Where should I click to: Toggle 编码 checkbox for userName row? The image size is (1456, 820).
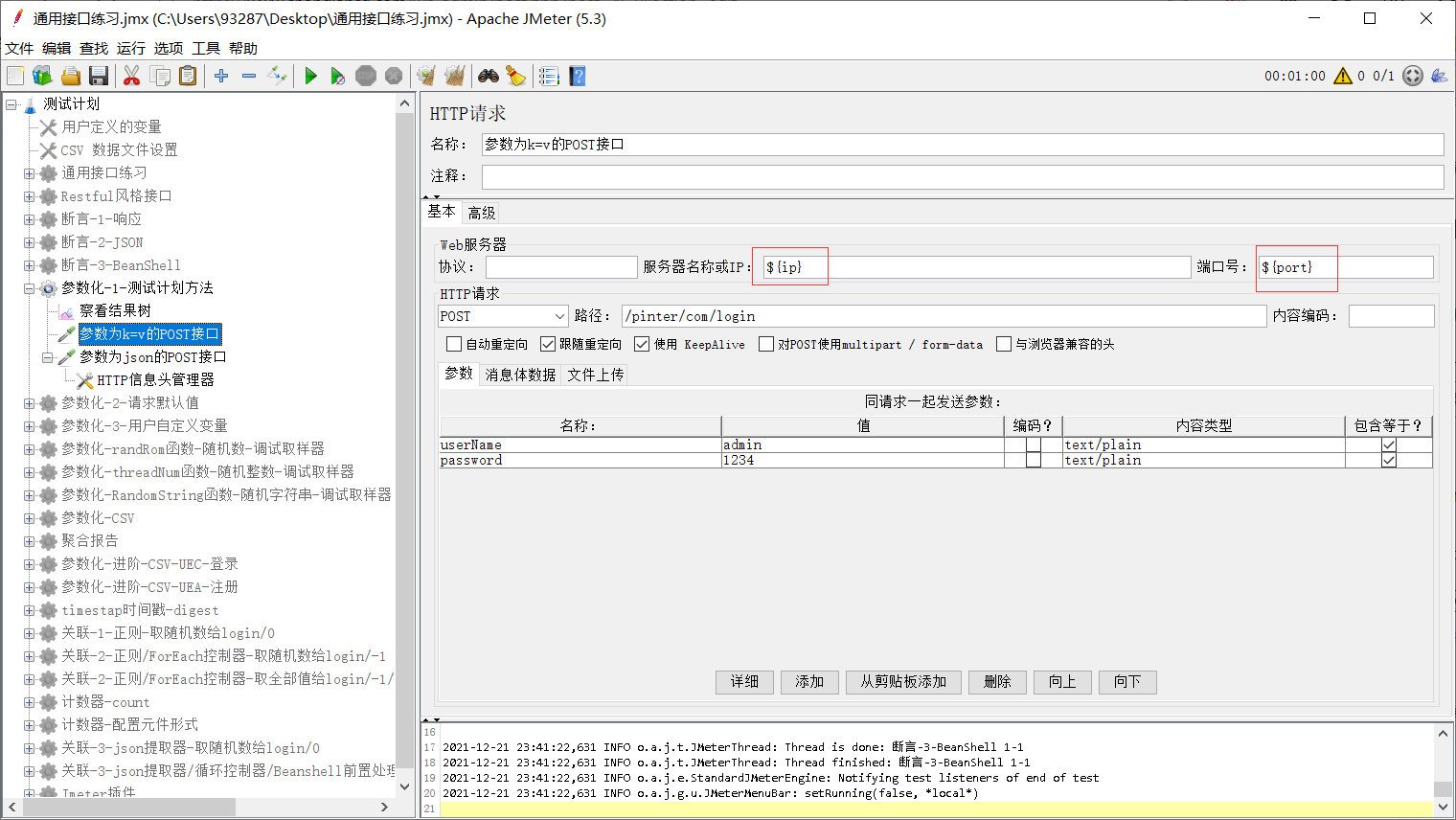click(1034, 444)
